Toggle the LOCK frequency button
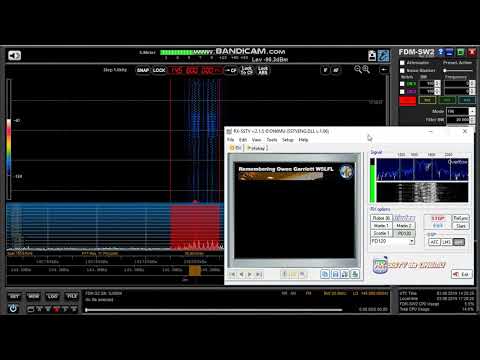Image resolution: width=480 pixels, height=360 pixels. coord(159,70)
